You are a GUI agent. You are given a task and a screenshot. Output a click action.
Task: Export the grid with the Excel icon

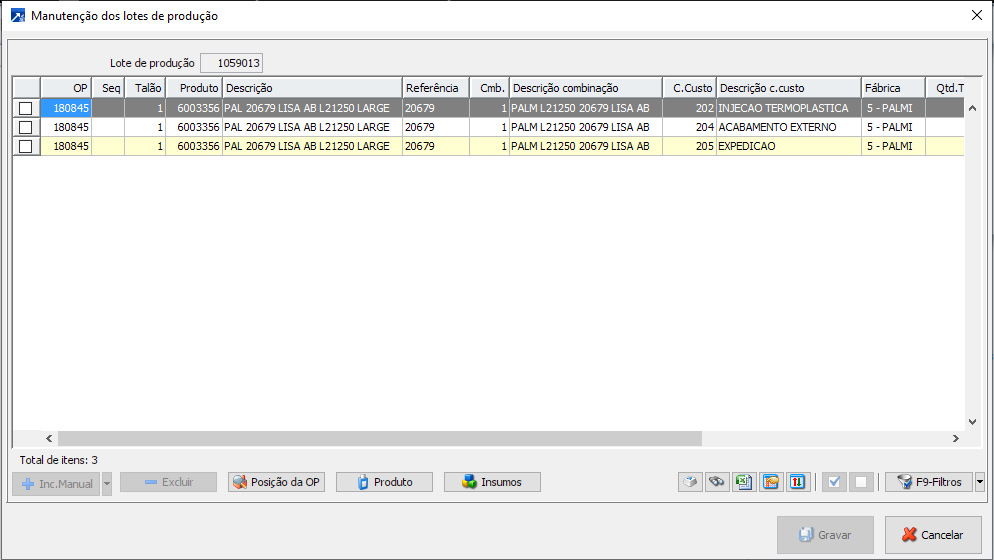744,482
